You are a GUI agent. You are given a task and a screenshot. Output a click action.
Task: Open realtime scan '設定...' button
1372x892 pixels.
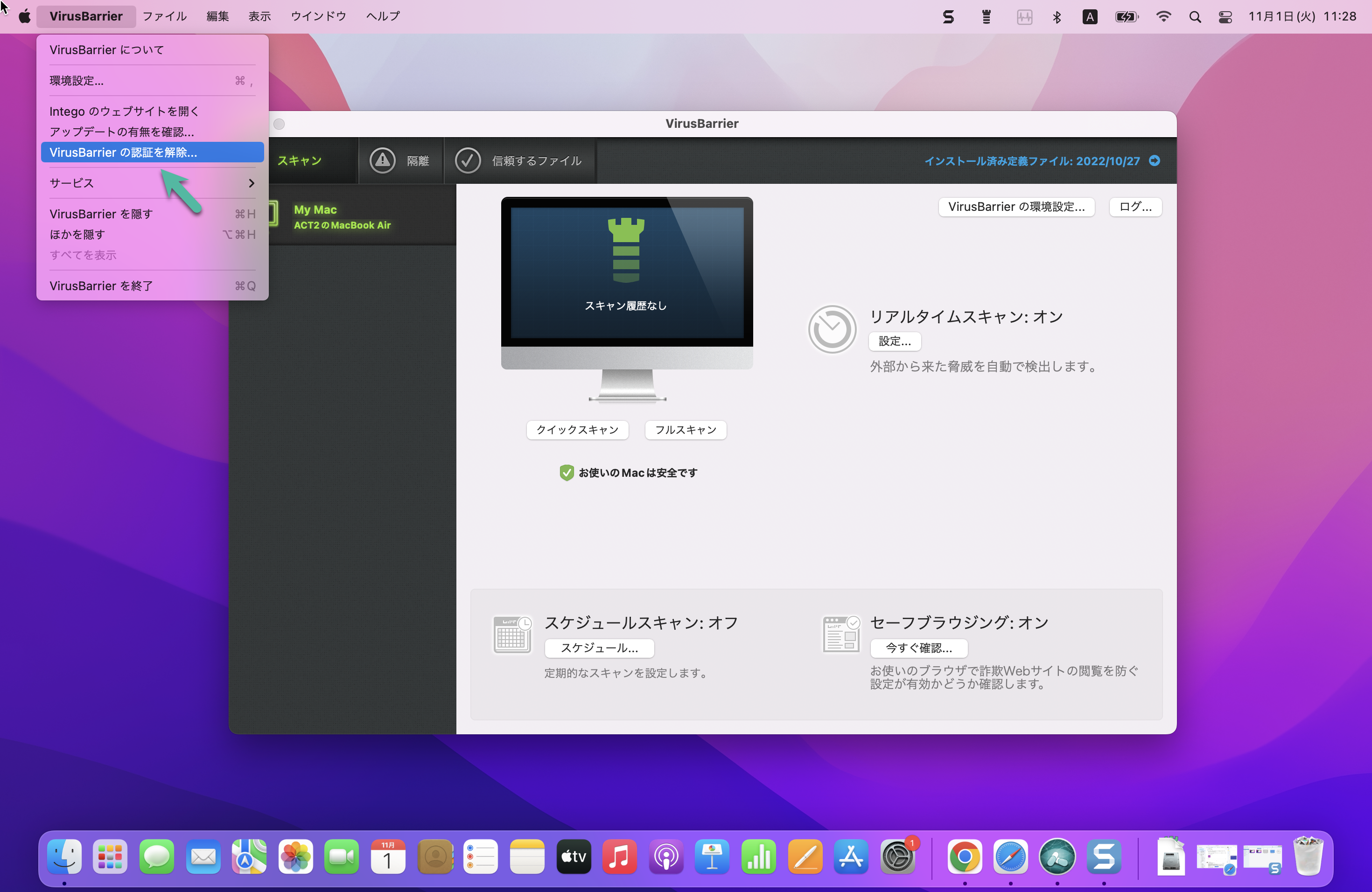(x=895, y=341)
